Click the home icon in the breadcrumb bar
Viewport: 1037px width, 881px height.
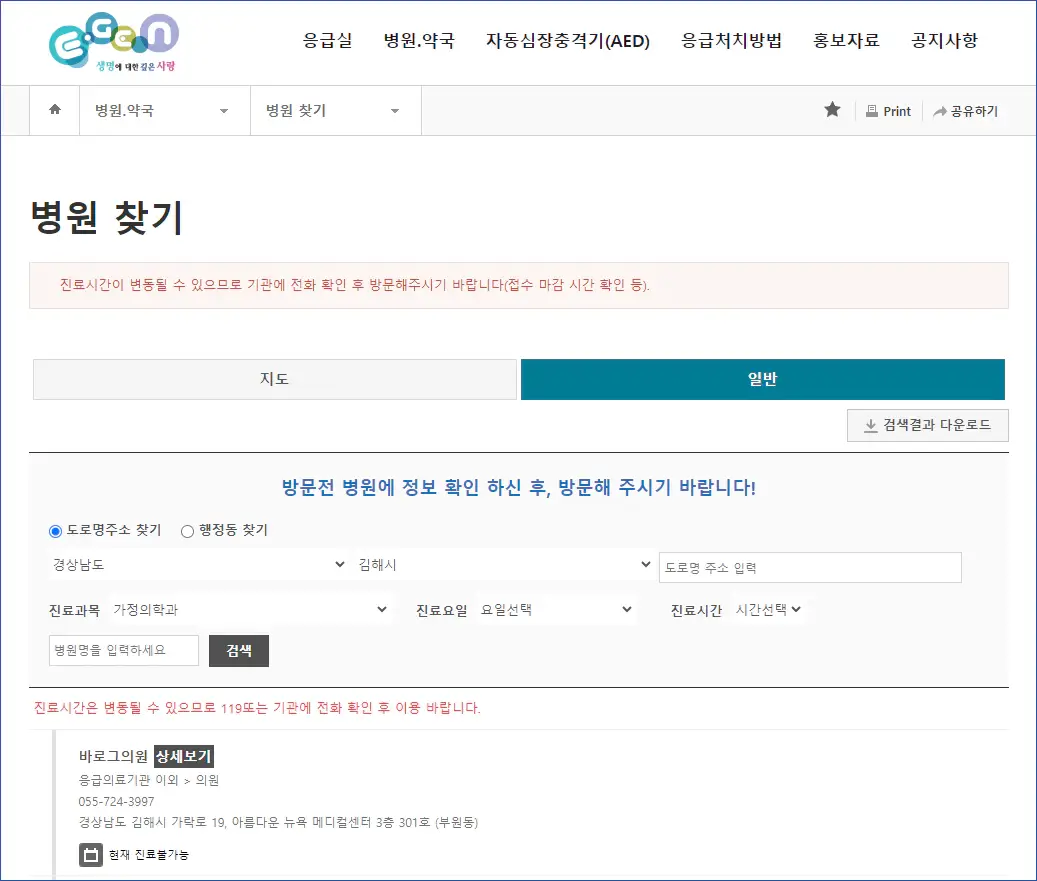(54, 110)
